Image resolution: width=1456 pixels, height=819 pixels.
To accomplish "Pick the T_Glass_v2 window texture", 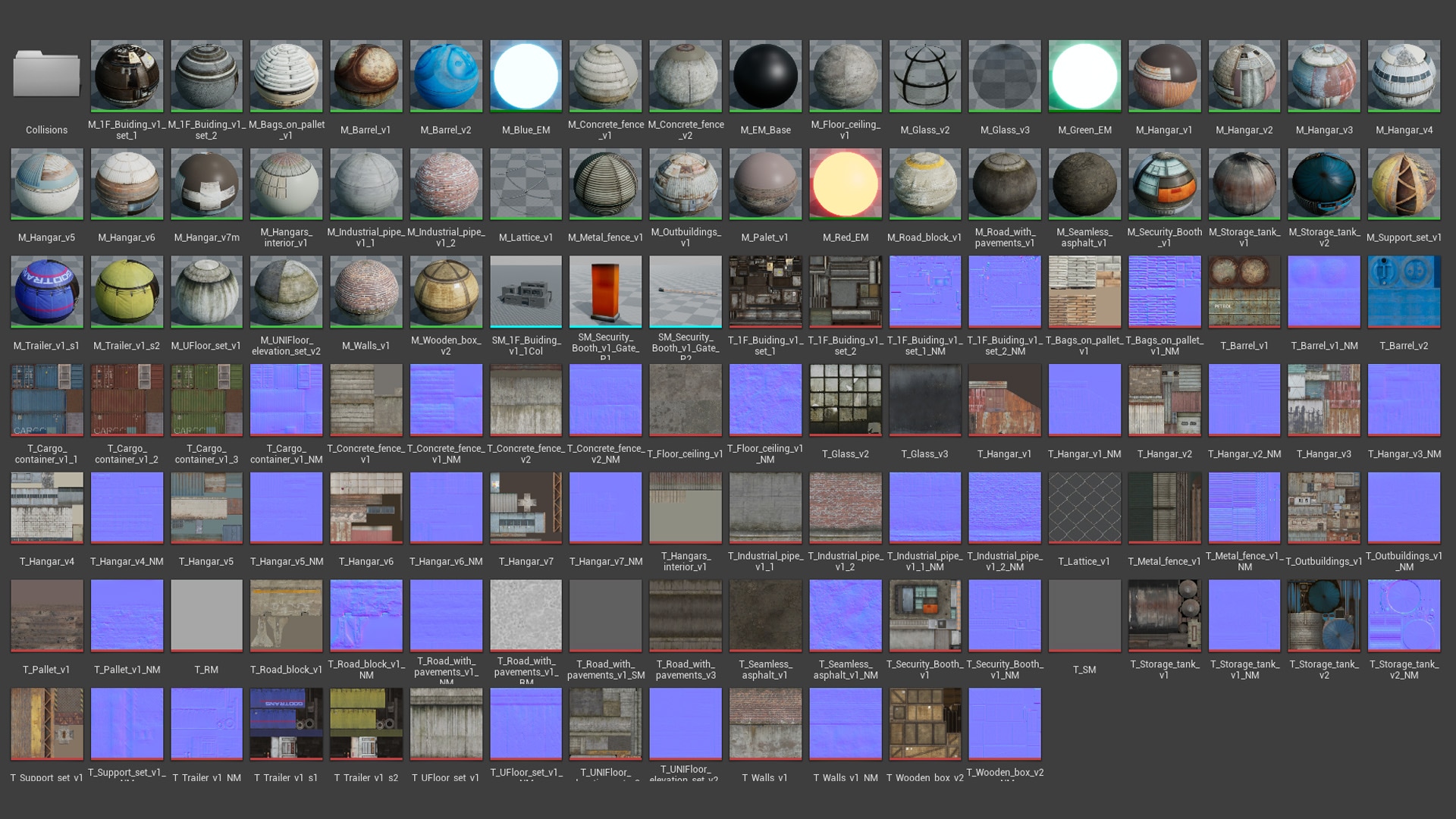I will click(x=845, y=400).
